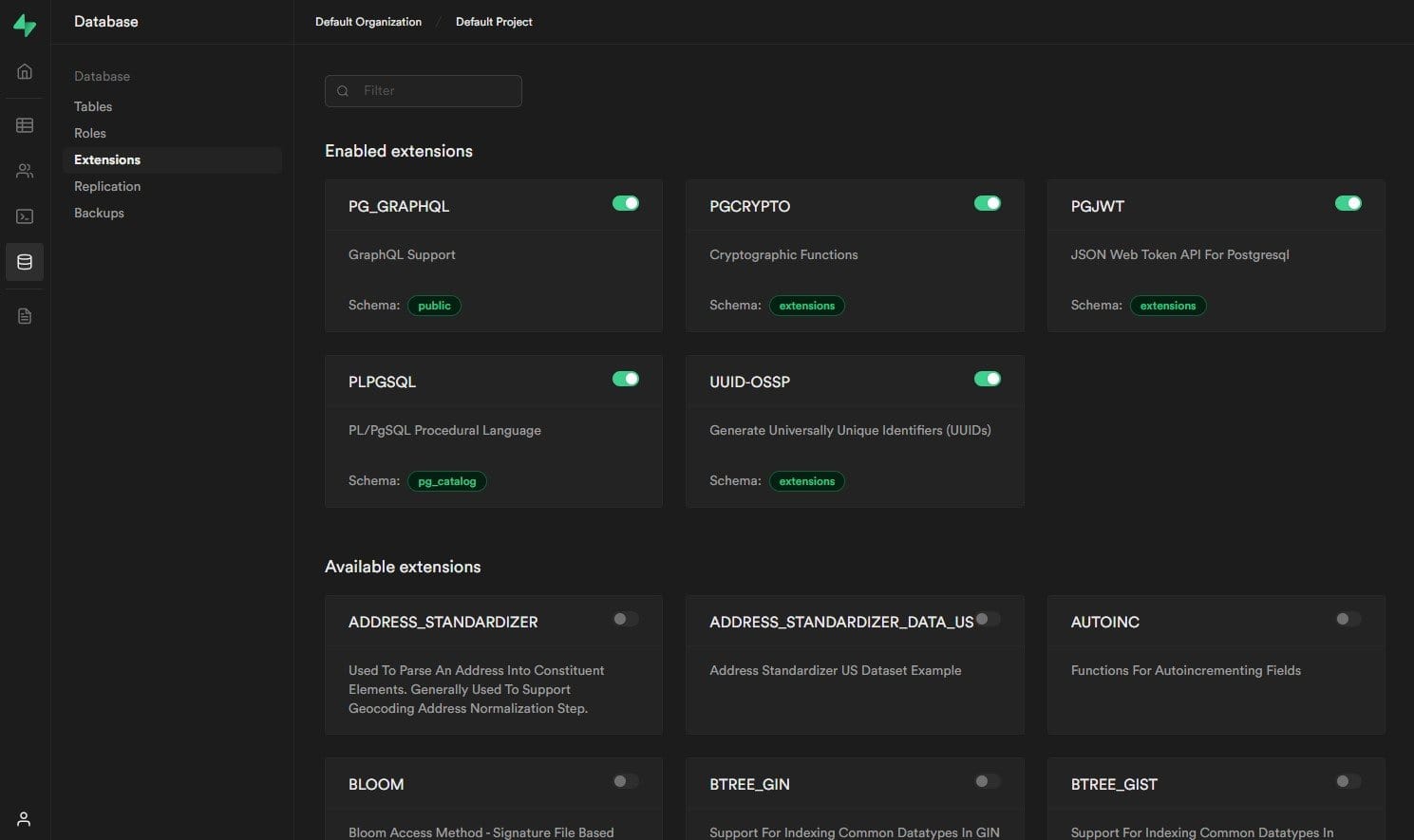Click inside the extensions filter field
1414x840 pixels.
pos(423,90)
